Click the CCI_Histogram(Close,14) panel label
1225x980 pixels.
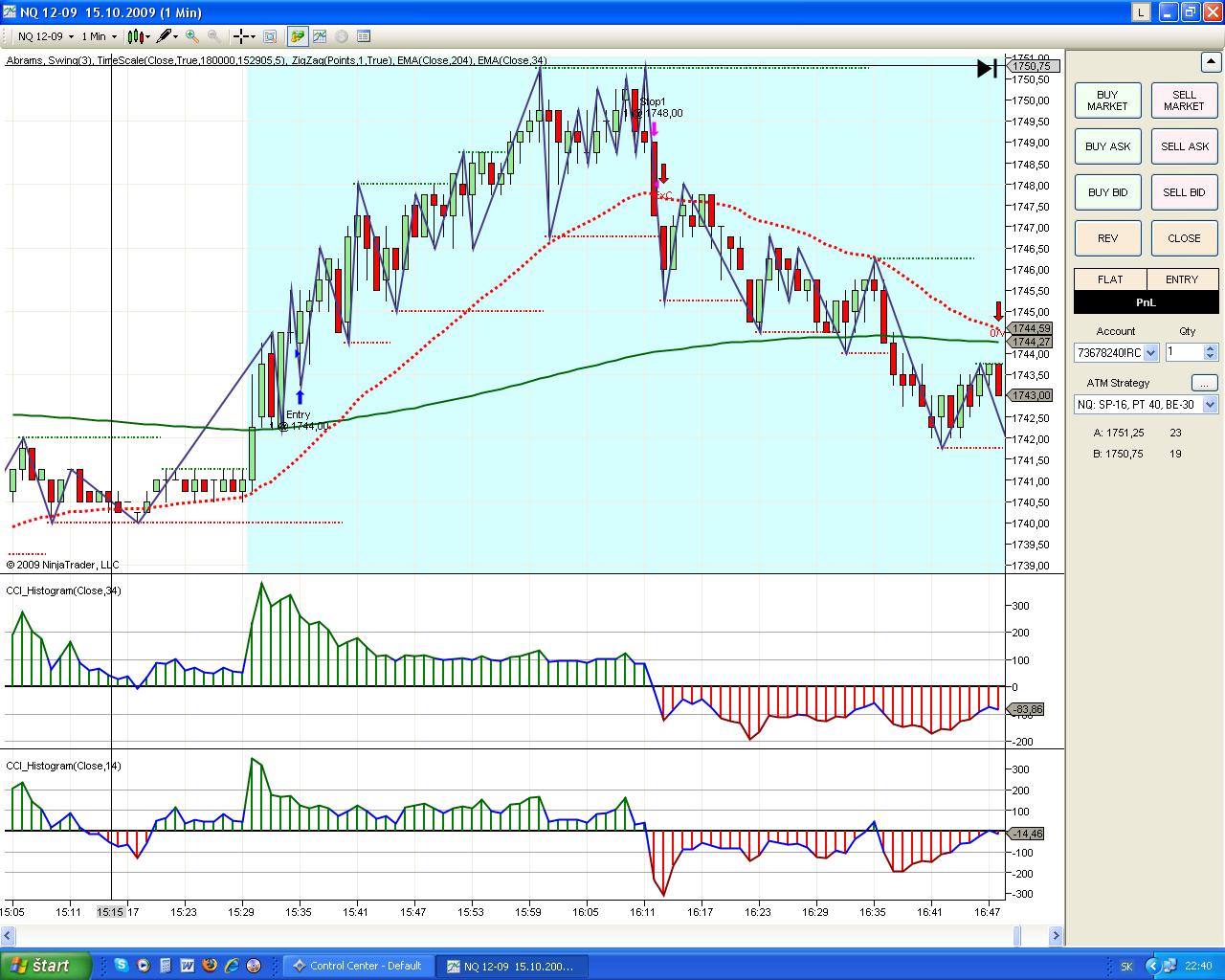(64, 766)
